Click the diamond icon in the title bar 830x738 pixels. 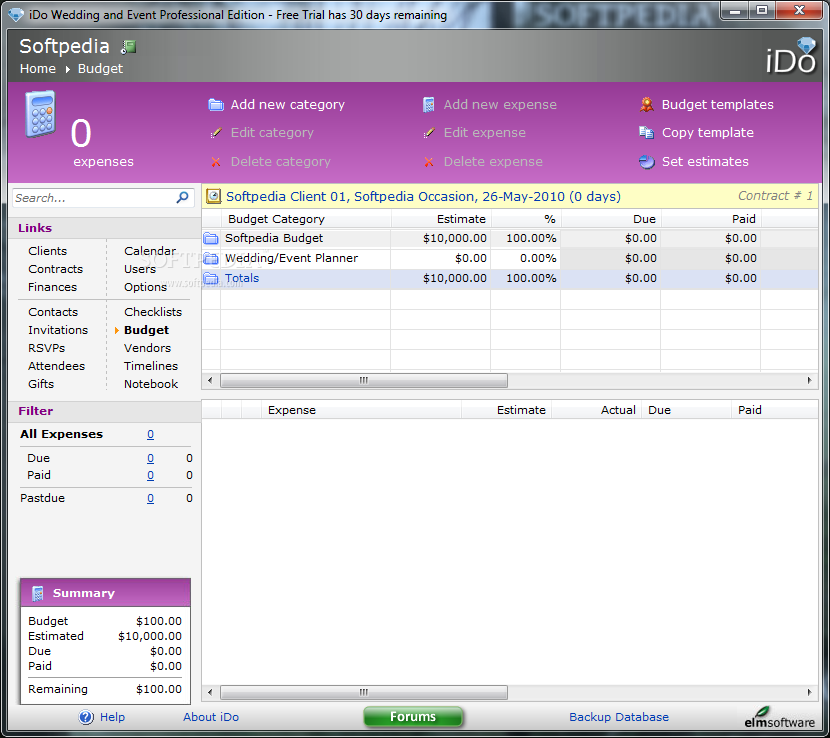16,15
